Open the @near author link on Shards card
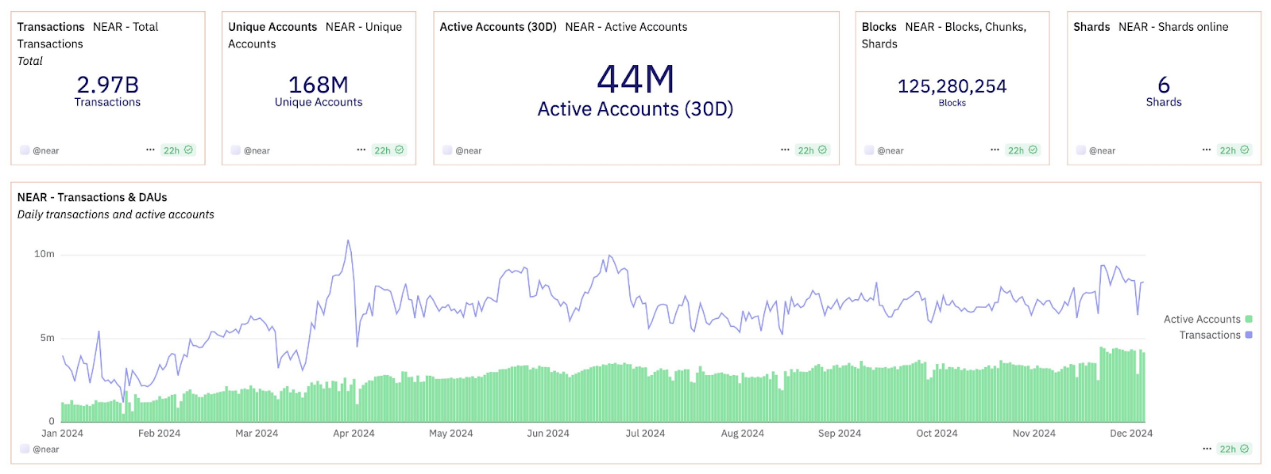The width and height of the screenshot is (1271, 474). click(x=1103, y=150)
